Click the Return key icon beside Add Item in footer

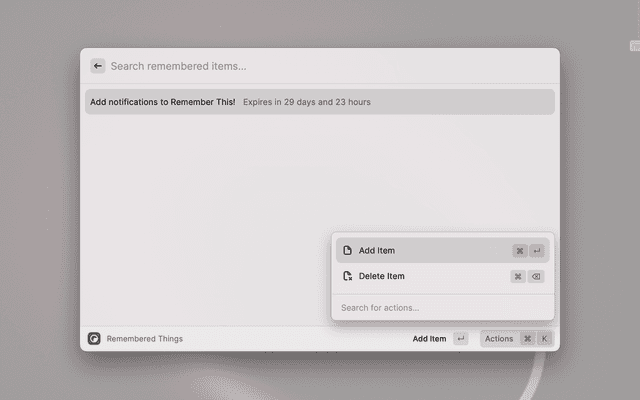(460, 339)
